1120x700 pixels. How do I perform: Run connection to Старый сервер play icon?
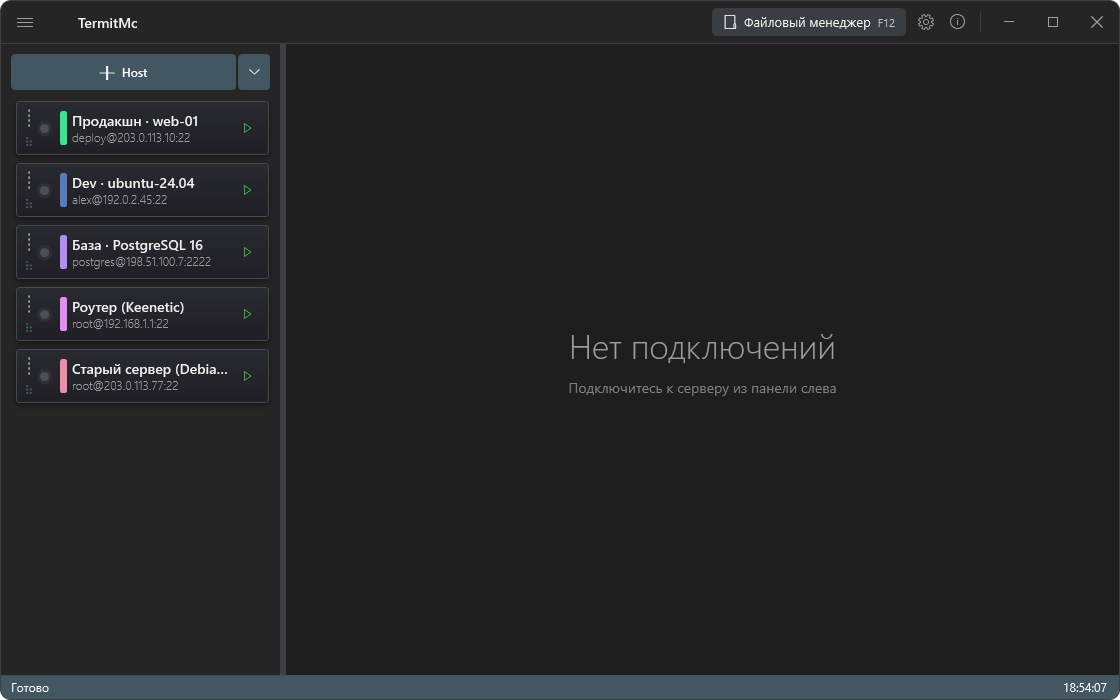point(247,376)
